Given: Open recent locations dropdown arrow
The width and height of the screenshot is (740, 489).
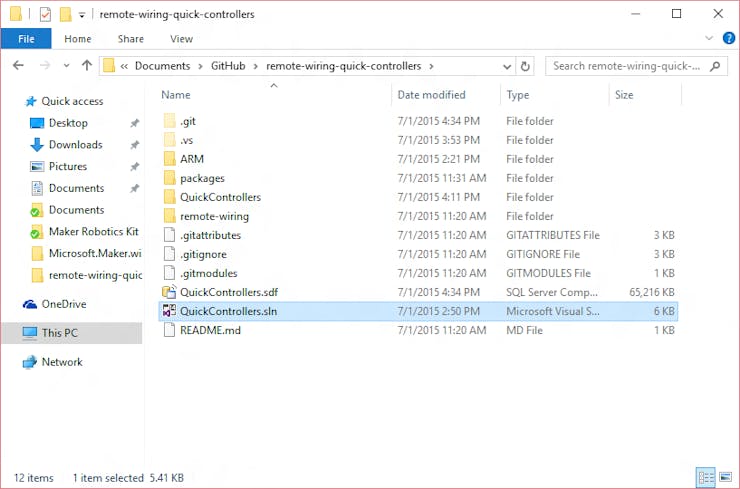Looking at the screenshot, I should click(x=67, y=66).
